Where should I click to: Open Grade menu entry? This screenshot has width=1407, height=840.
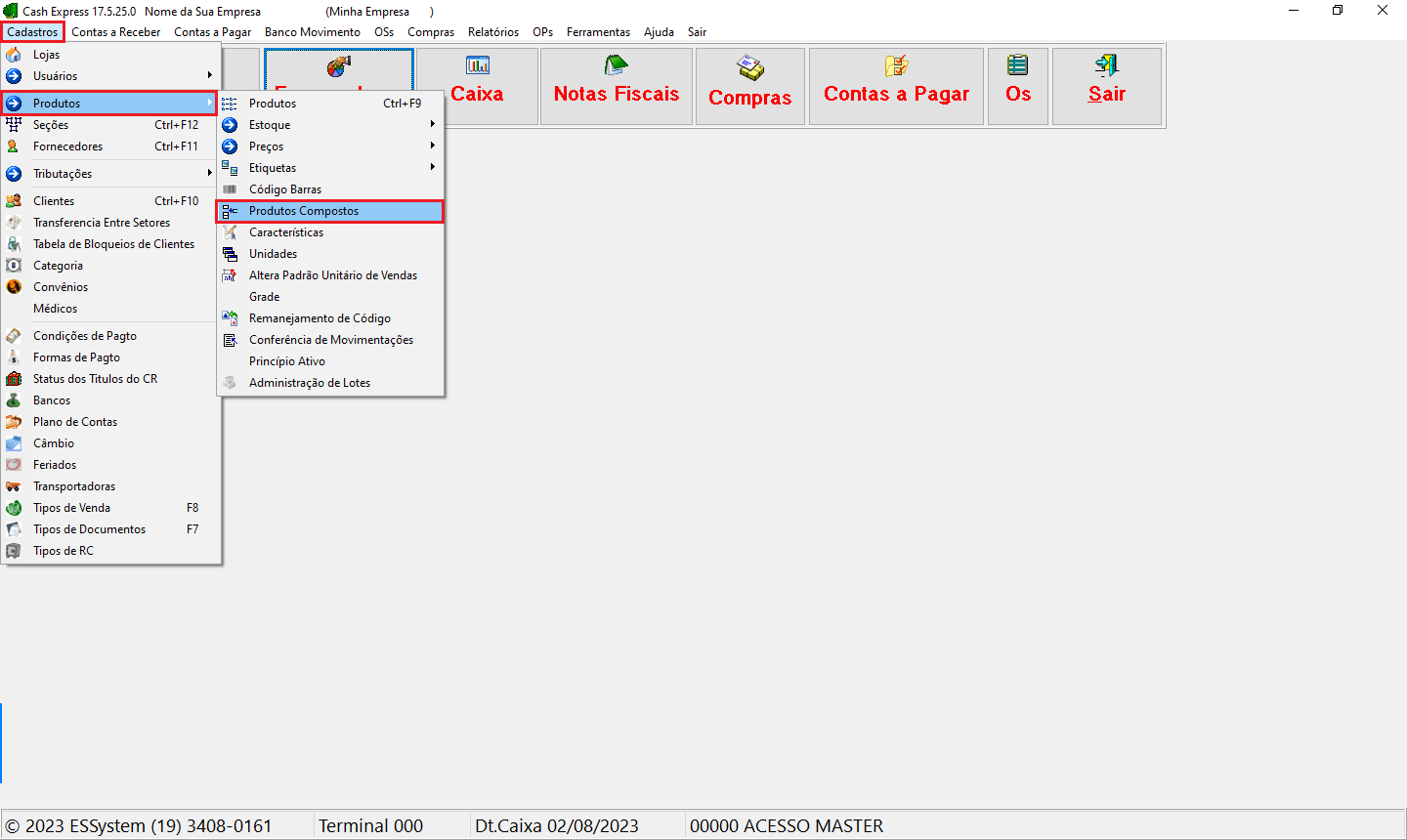coord(330,297)
